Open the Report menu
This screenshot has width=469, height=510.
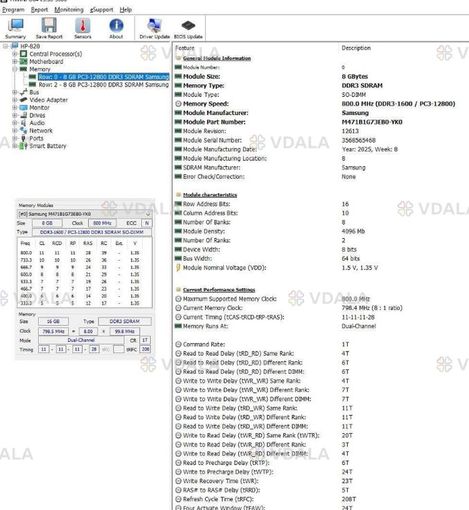point(39,10)
